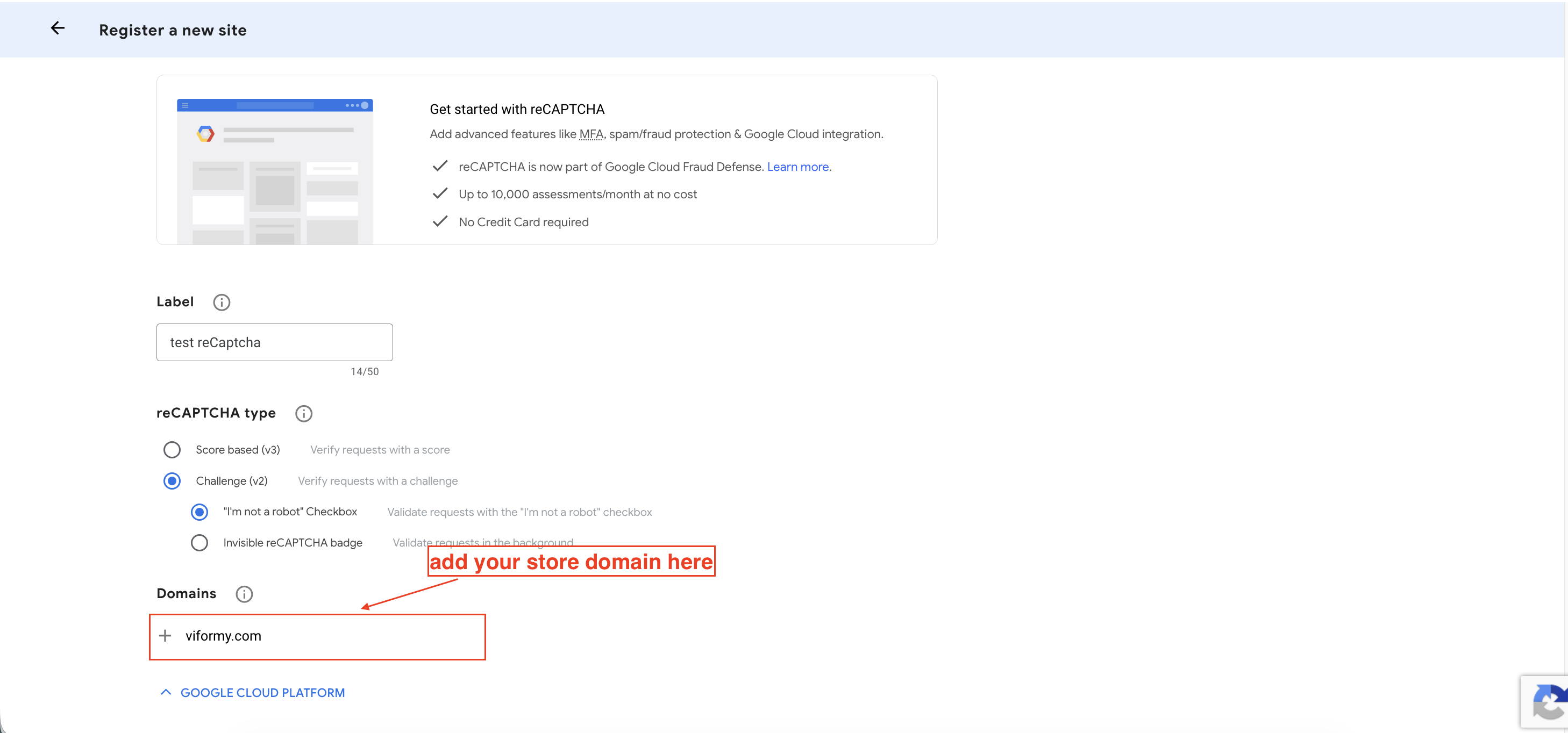Click "Verify requests with a challenge" description
The height and width of the screenshot is (733, 1568).
coord(377,480)
